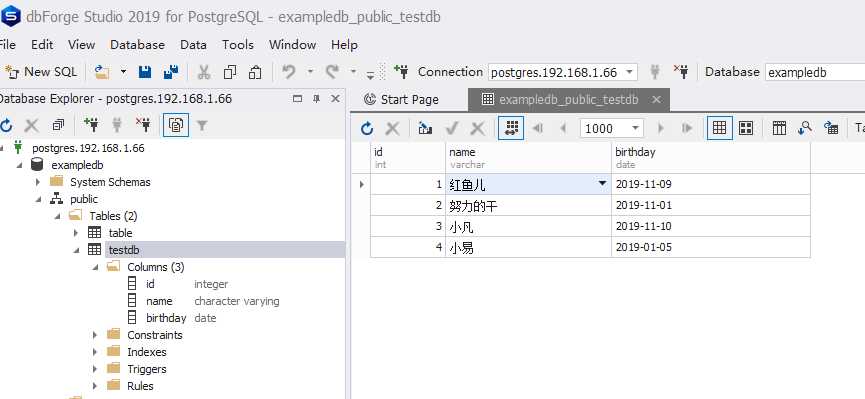This screenshot has height=399, width=865.
Task: Pin the Database Explorer panel
Action: point(316,99)
